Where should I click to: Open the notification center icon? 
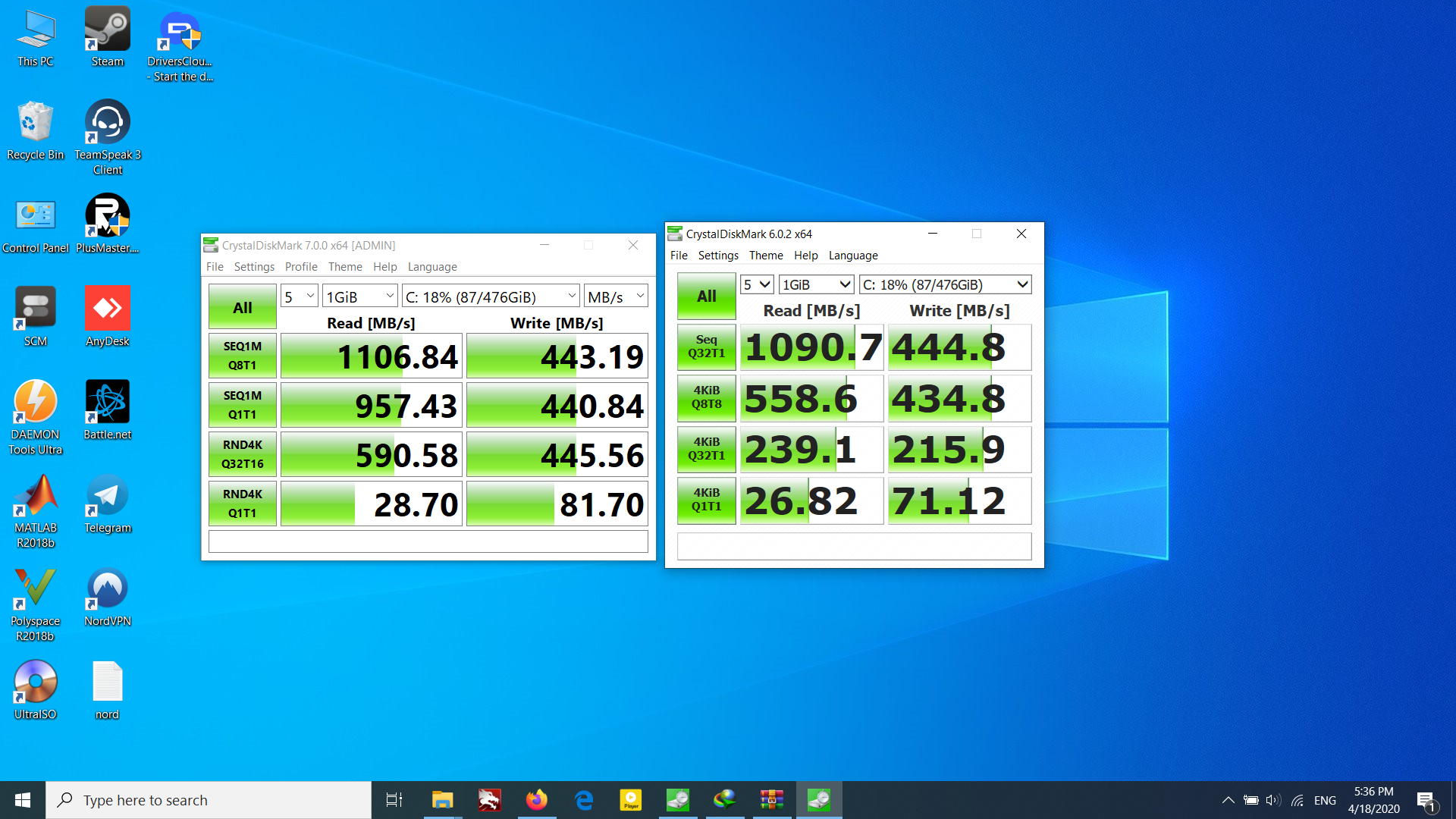click(1426, 800)
